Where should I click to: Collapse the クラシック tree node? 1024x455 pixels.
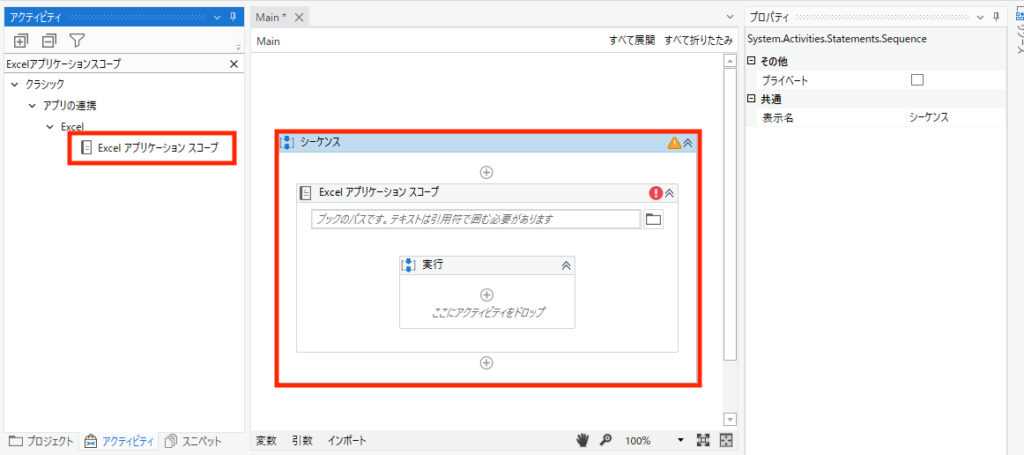point(15,84)
